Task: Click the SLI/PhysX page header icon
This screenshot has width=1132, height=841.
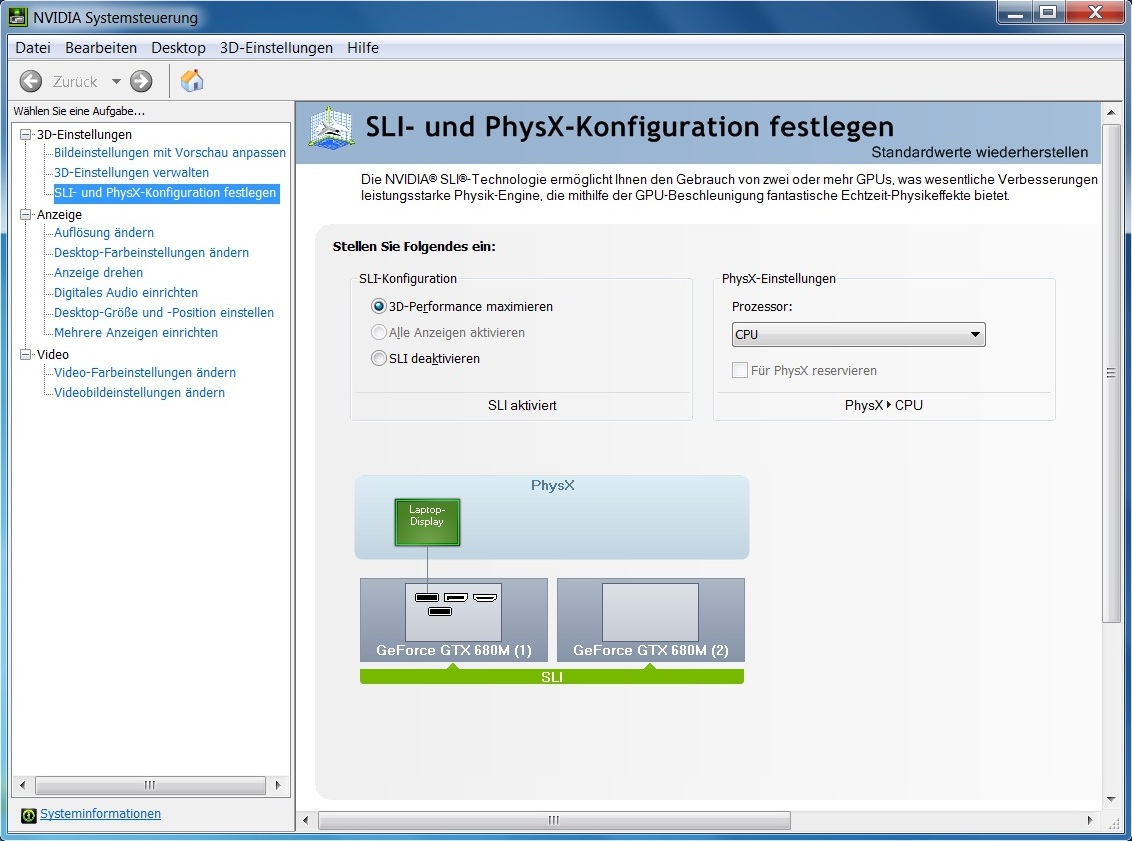Action: pos(331,128)
